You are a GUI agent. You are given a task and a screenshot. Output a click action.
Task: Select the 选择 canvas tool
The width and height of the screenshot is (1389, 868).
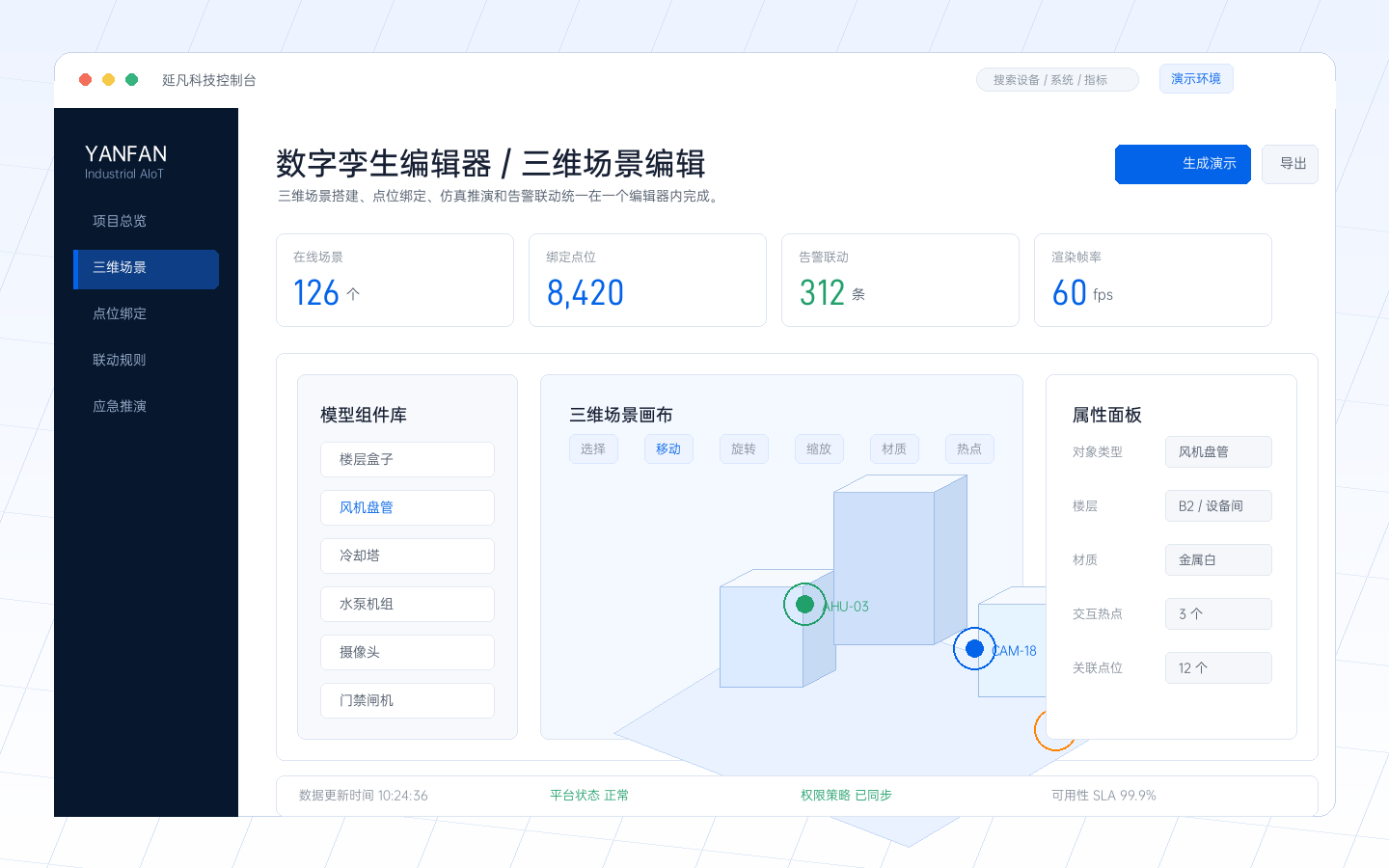593,449
